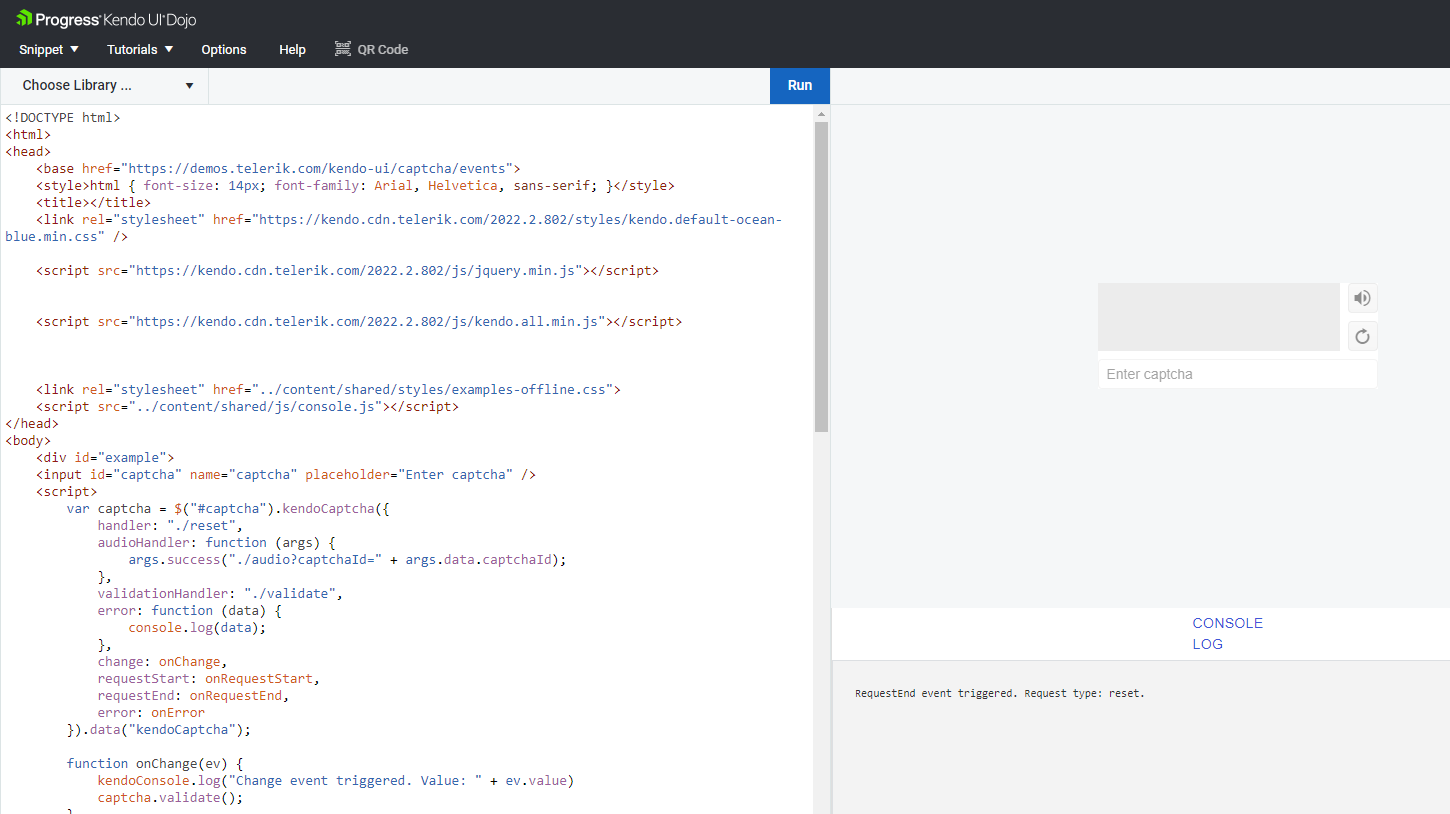Viewport: 1450px width, 814px height.
Task: Click the gray captcha image placeholder
Action: [1217, 317]
